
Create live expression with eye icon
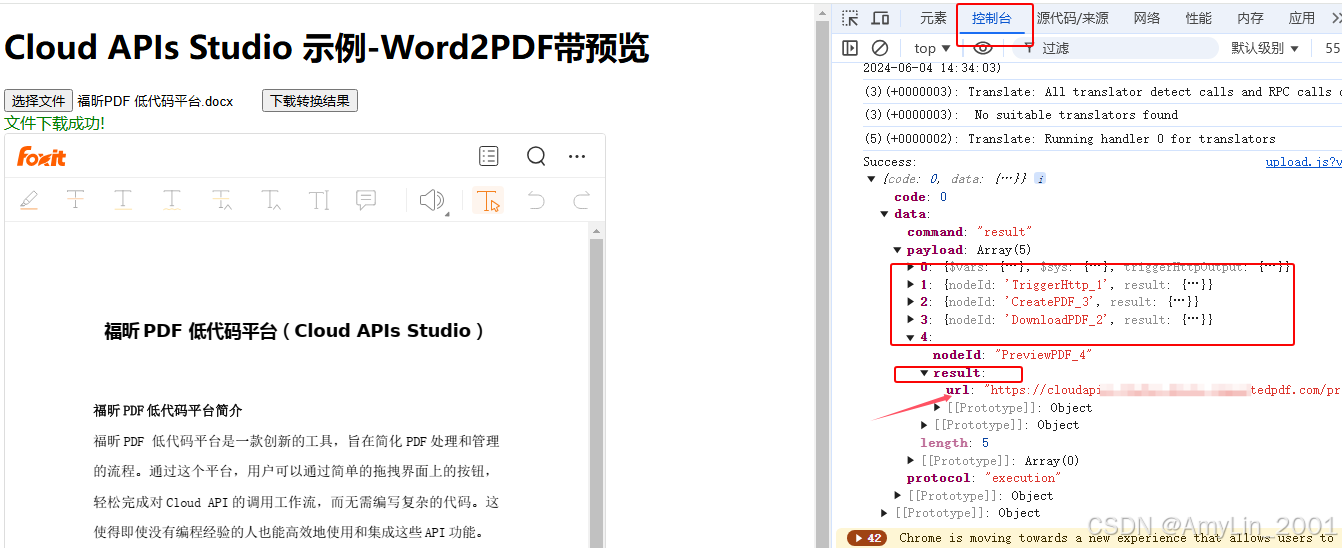click(x=983, y=48)
